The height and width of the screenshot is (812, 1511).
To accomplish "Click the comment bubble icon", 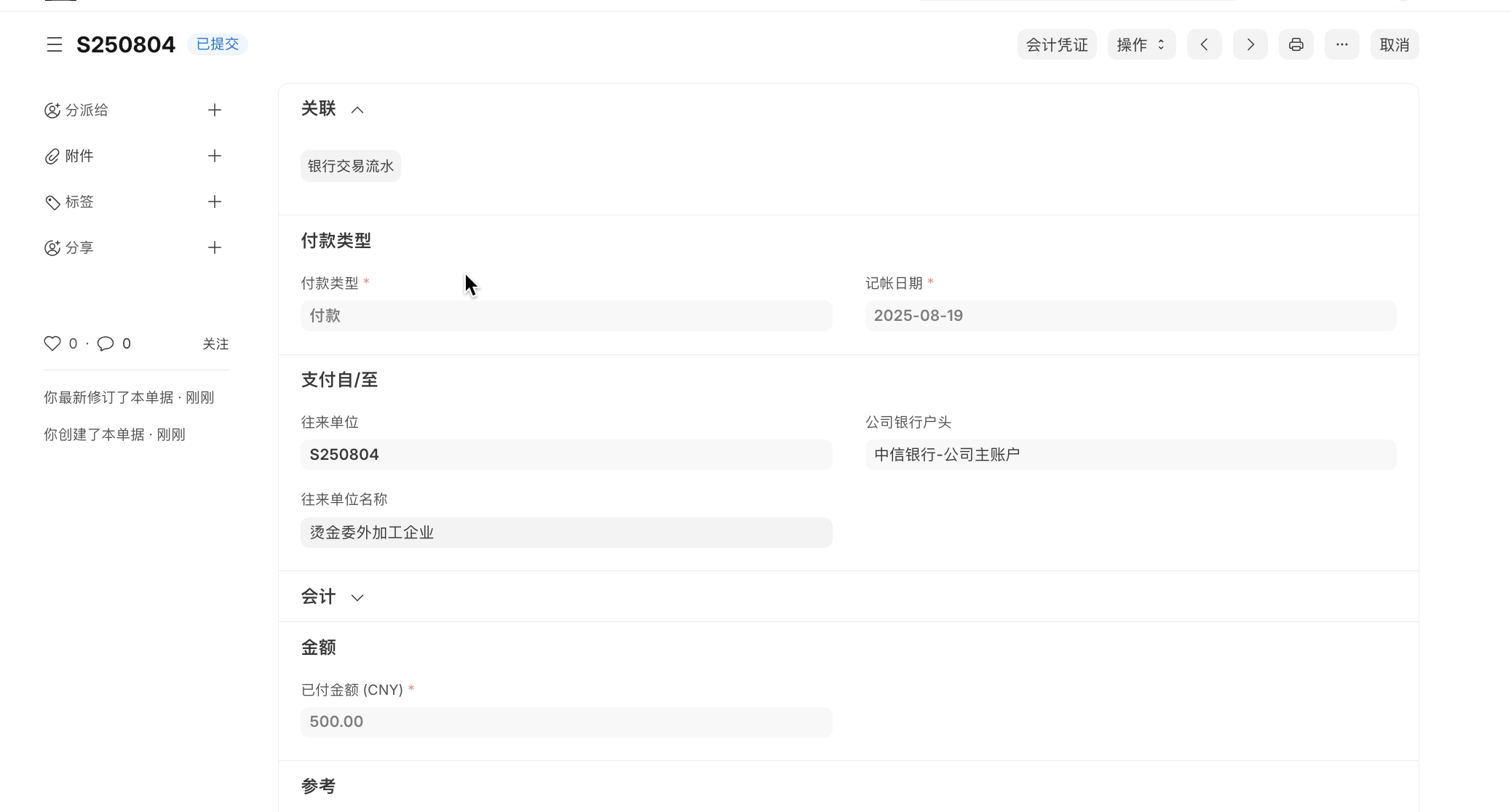I will [x=106, y=343].
